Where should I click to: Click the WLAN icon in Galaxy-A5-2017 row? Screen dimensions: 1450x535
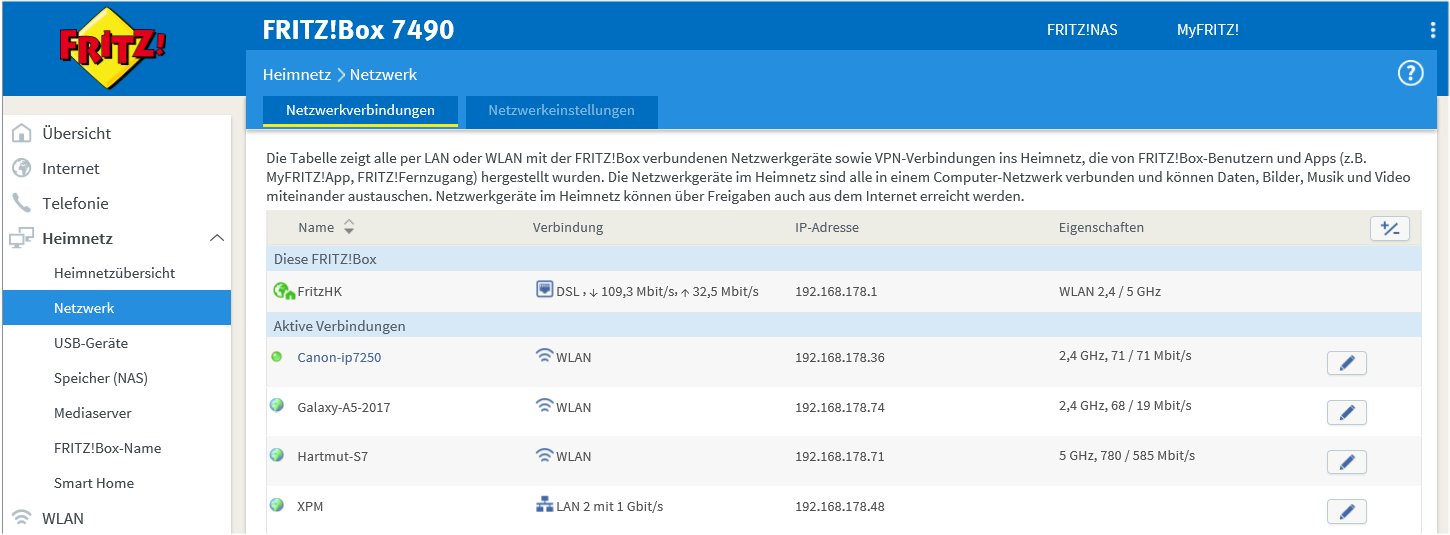[x=545, y=405]
